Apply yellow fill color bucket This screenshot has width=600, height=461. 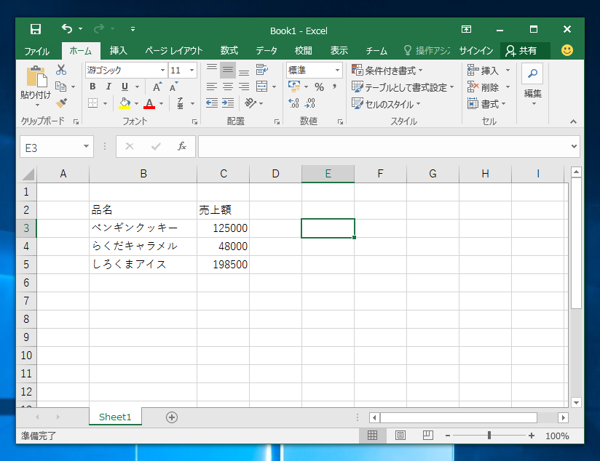[124, 103]
